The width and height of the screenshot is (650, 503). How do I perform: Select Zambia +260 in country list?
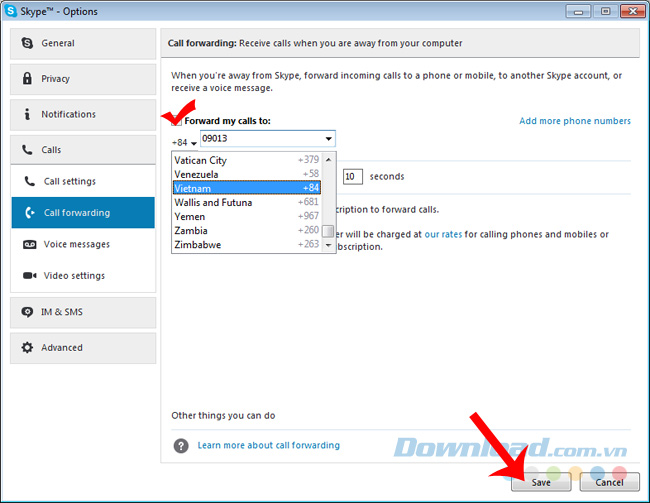click(247, 231)
